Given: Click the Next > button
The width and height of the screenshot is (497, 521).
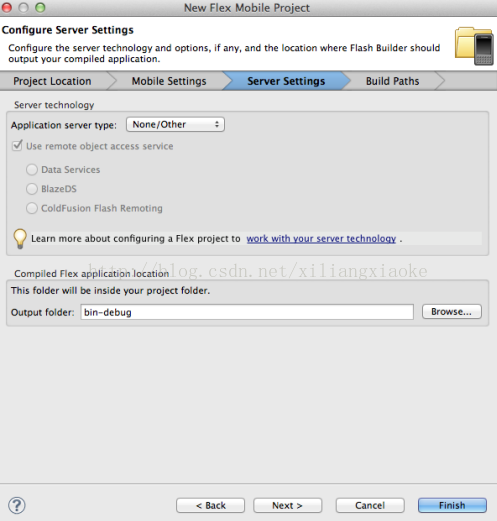Looking at the screenshot, I should click(x=287, y=505).
